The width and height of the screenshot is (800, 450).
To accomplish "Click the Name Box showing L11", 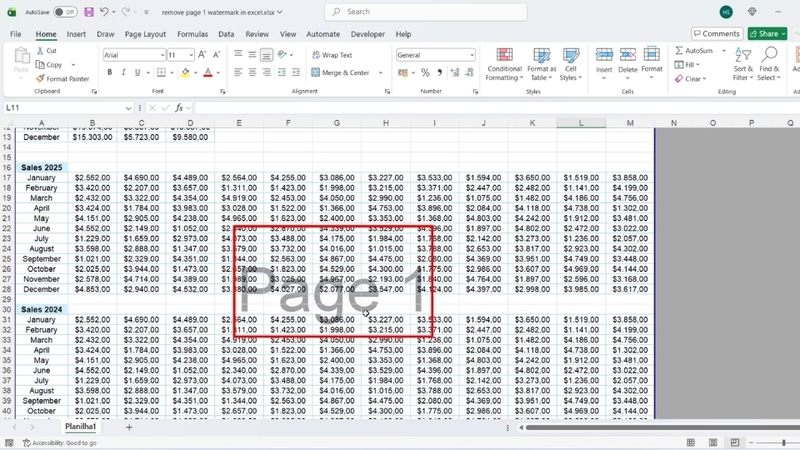I will 68,108.
